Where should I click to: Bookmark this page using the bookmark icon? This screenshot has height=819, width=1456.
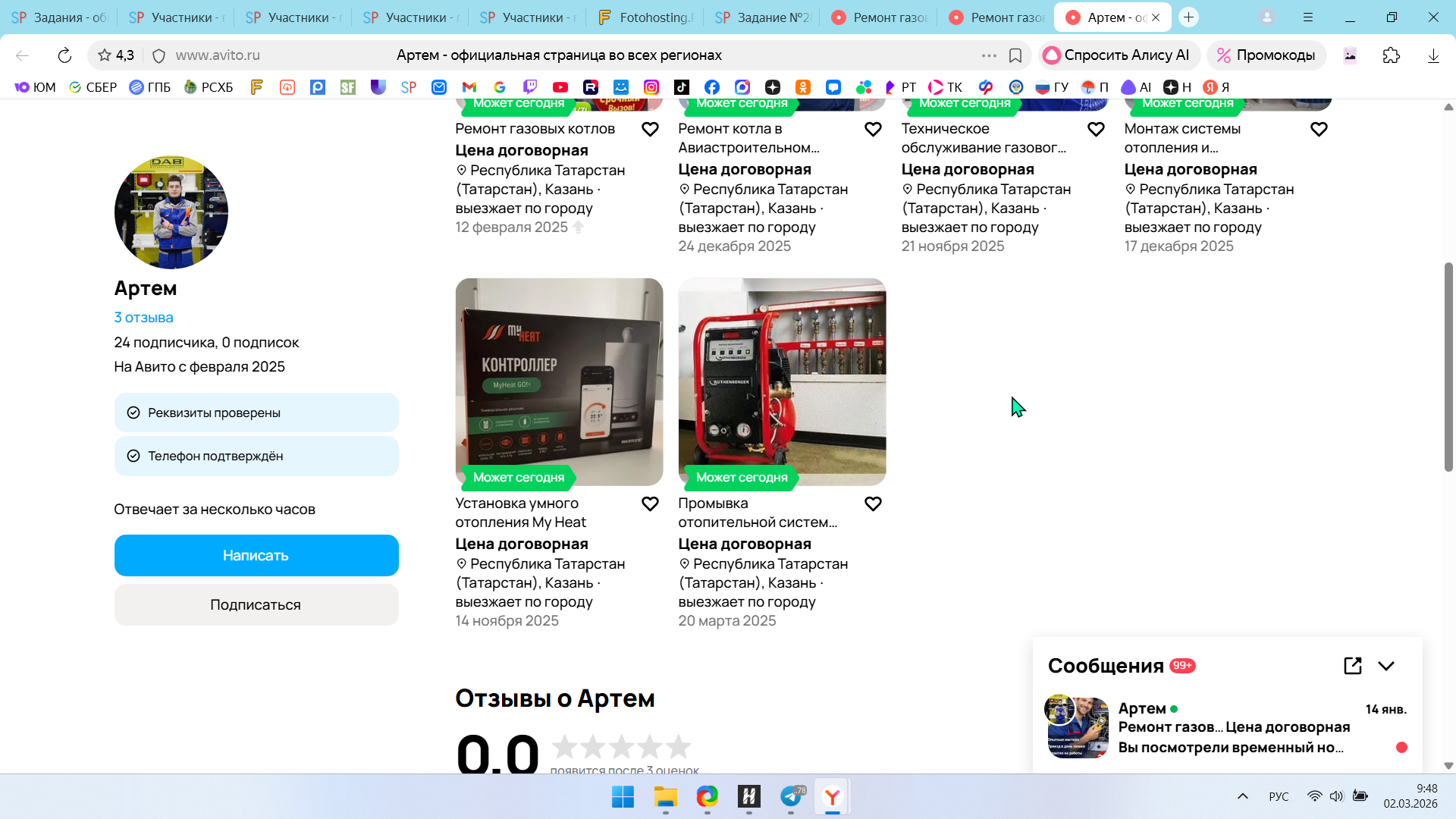pos(1015,55)
